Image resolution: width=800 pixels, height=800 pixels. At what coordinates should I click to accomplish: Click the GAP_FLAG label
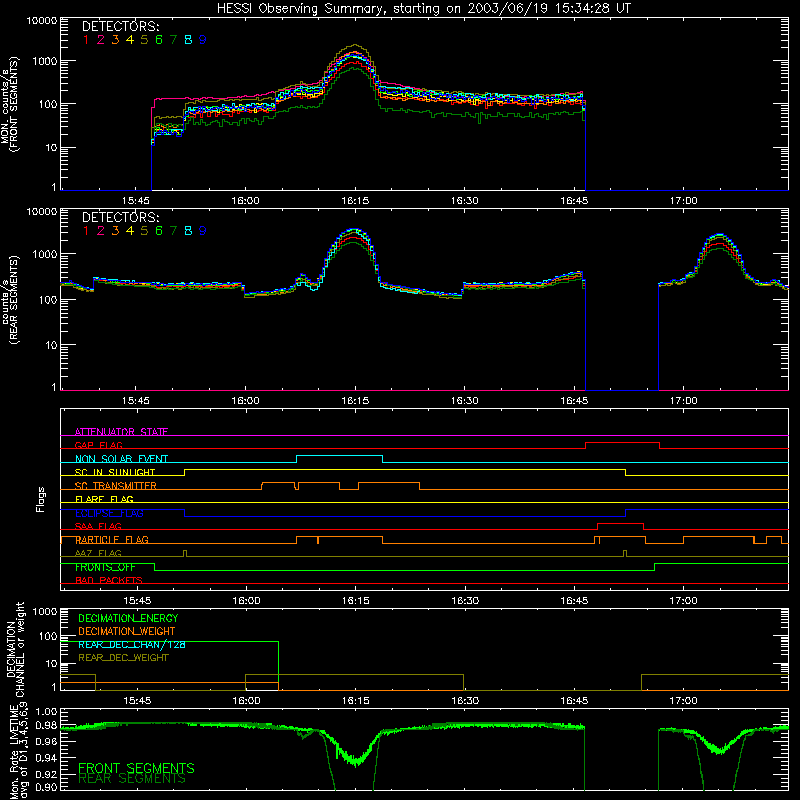point(98,445)
